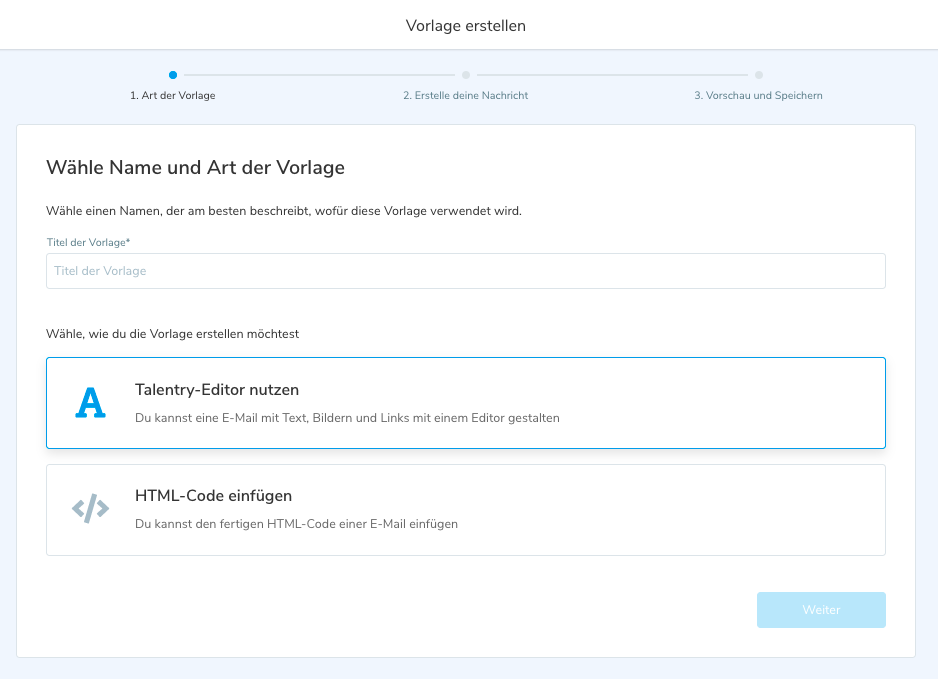The width and height of the screenshot is (938, 679).
Task: Focus the 'Titel der Vorlage' input field
Action: [465, 271]
